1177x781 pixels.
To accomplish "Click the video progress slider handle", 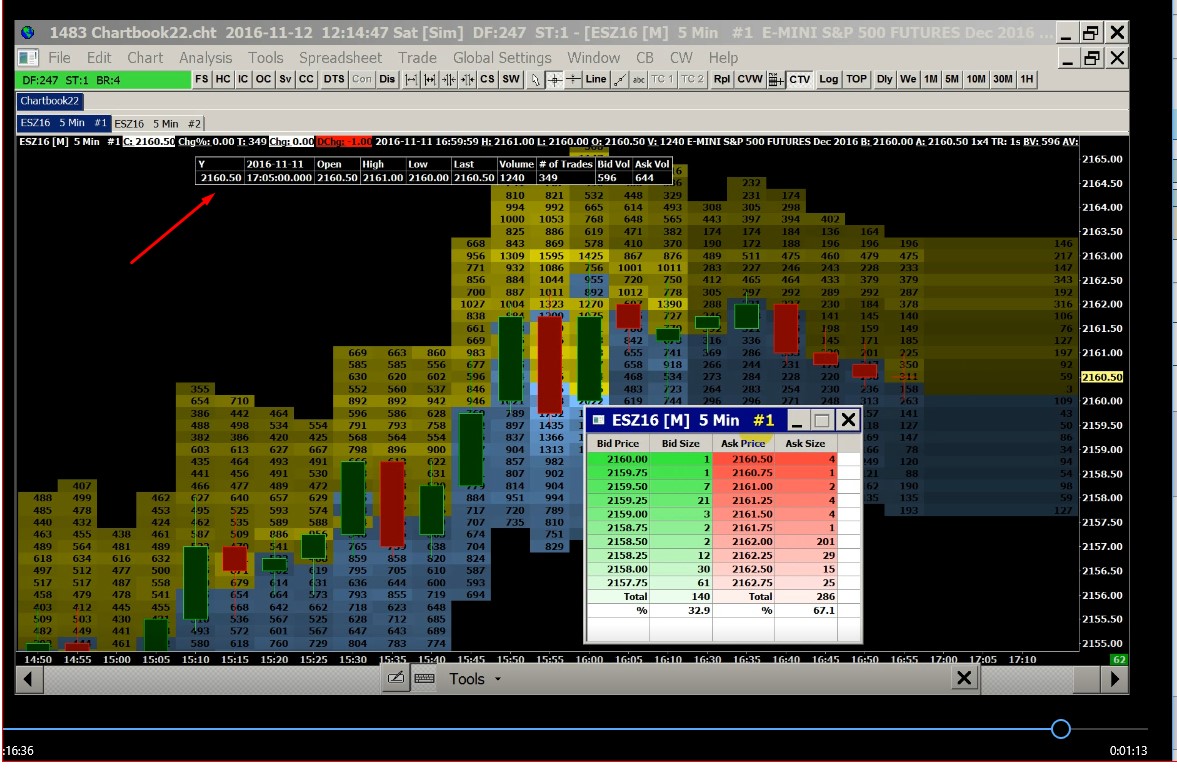I will point(1061,728).
